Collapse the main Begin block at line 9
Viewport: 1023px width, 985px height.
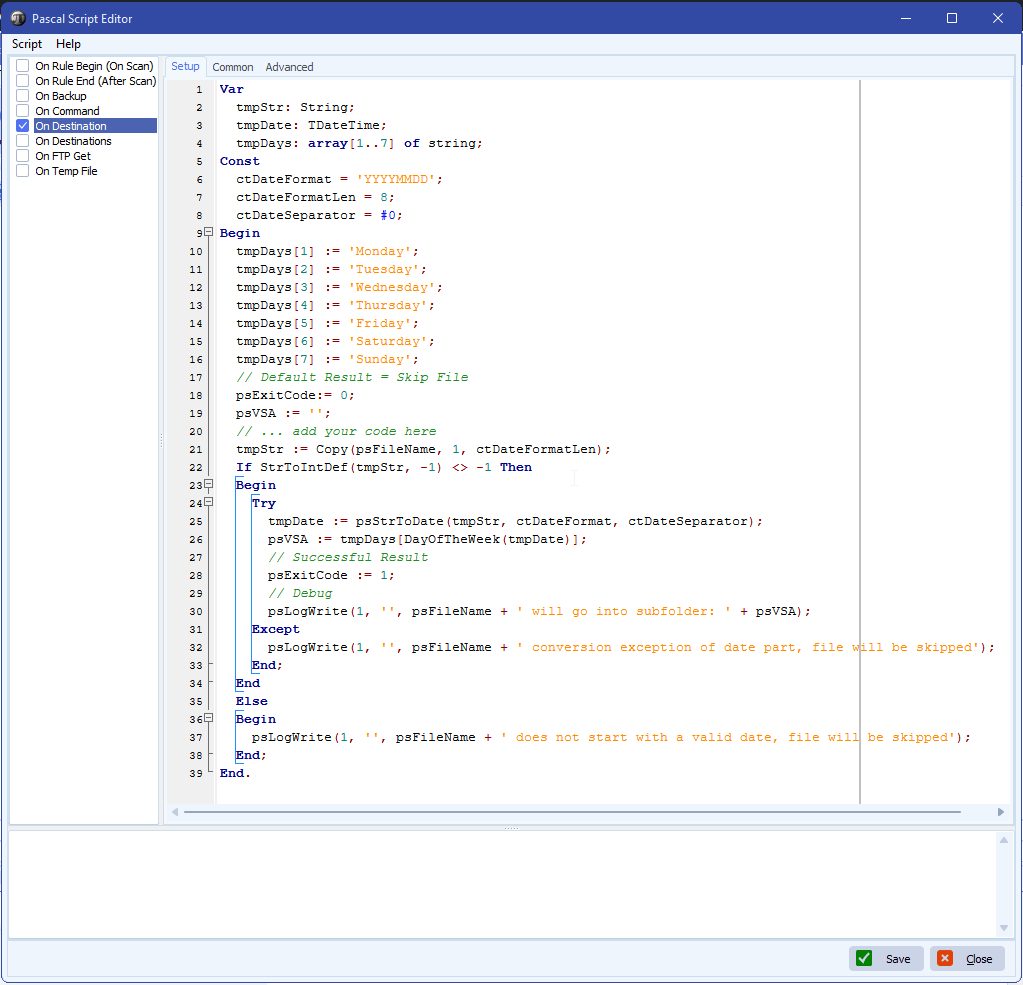click(209, 233)
